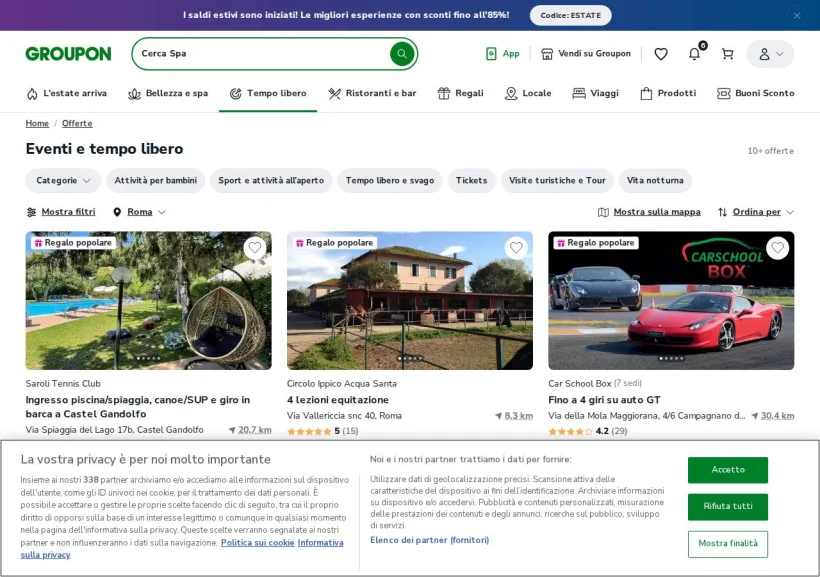Viewport: 820px width, 577px height.
Task: Open Fino a 4 giri su auto GT deal
Action: coord(605,400)
